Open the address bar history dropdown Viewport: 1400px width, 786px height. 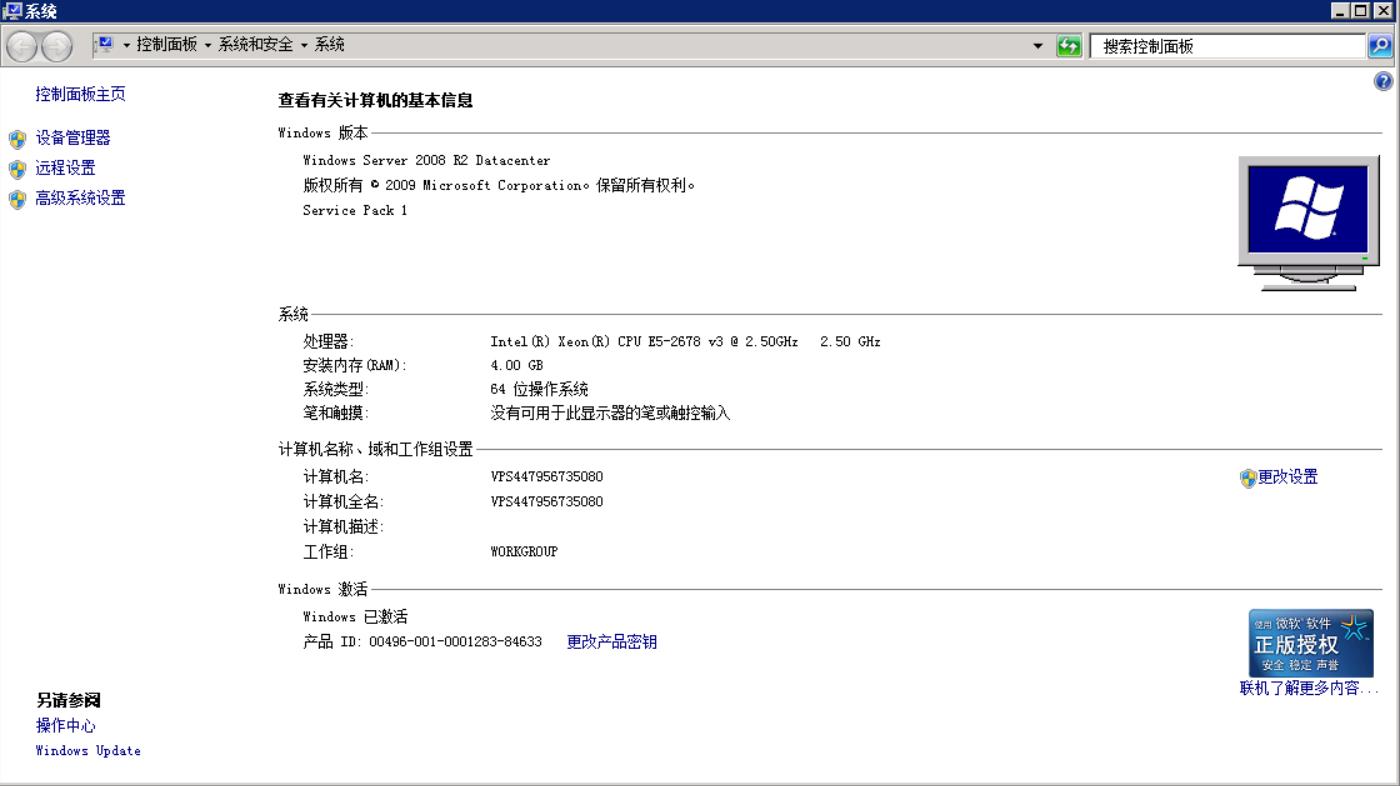click(x=1038, y=46)
